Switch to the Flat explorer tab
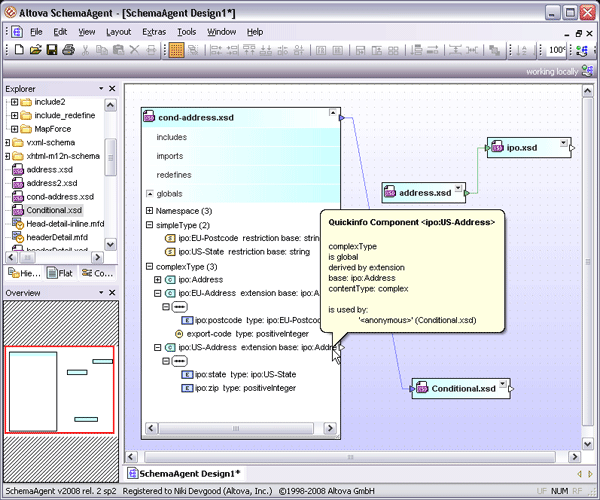600x500 pixels. click(59, 273)
